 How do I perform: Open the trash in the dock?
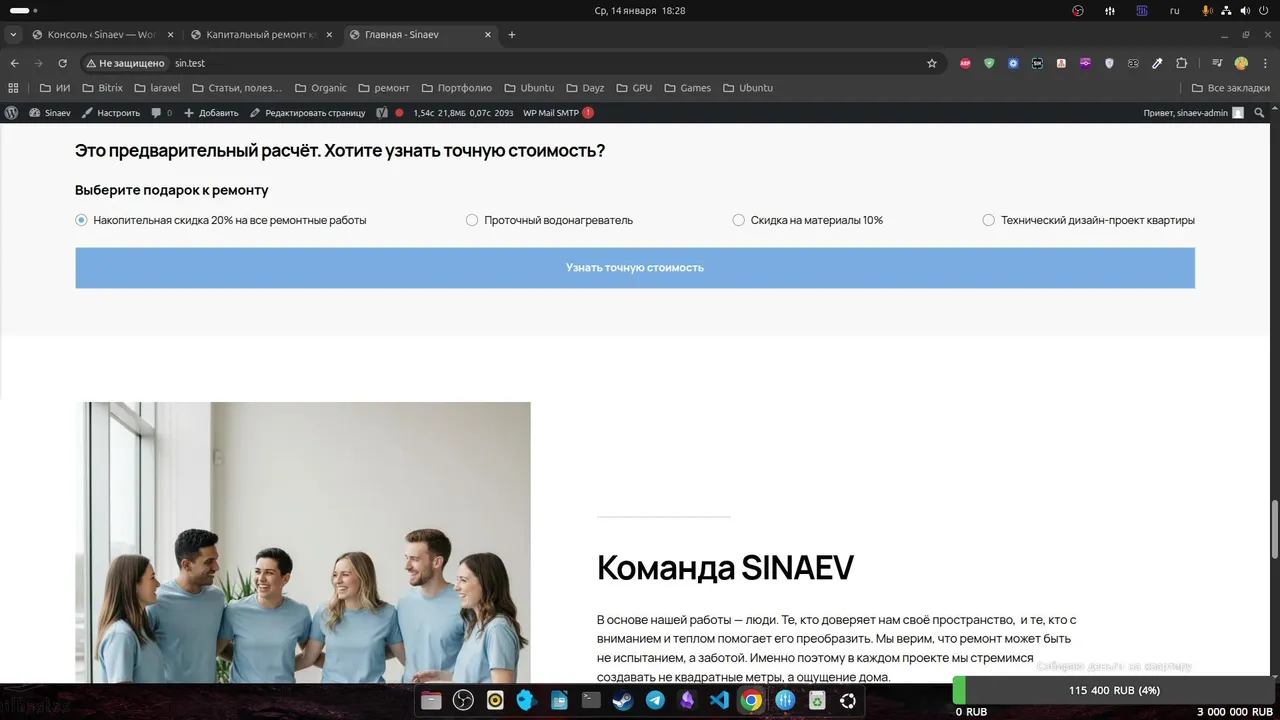[817, 701]
